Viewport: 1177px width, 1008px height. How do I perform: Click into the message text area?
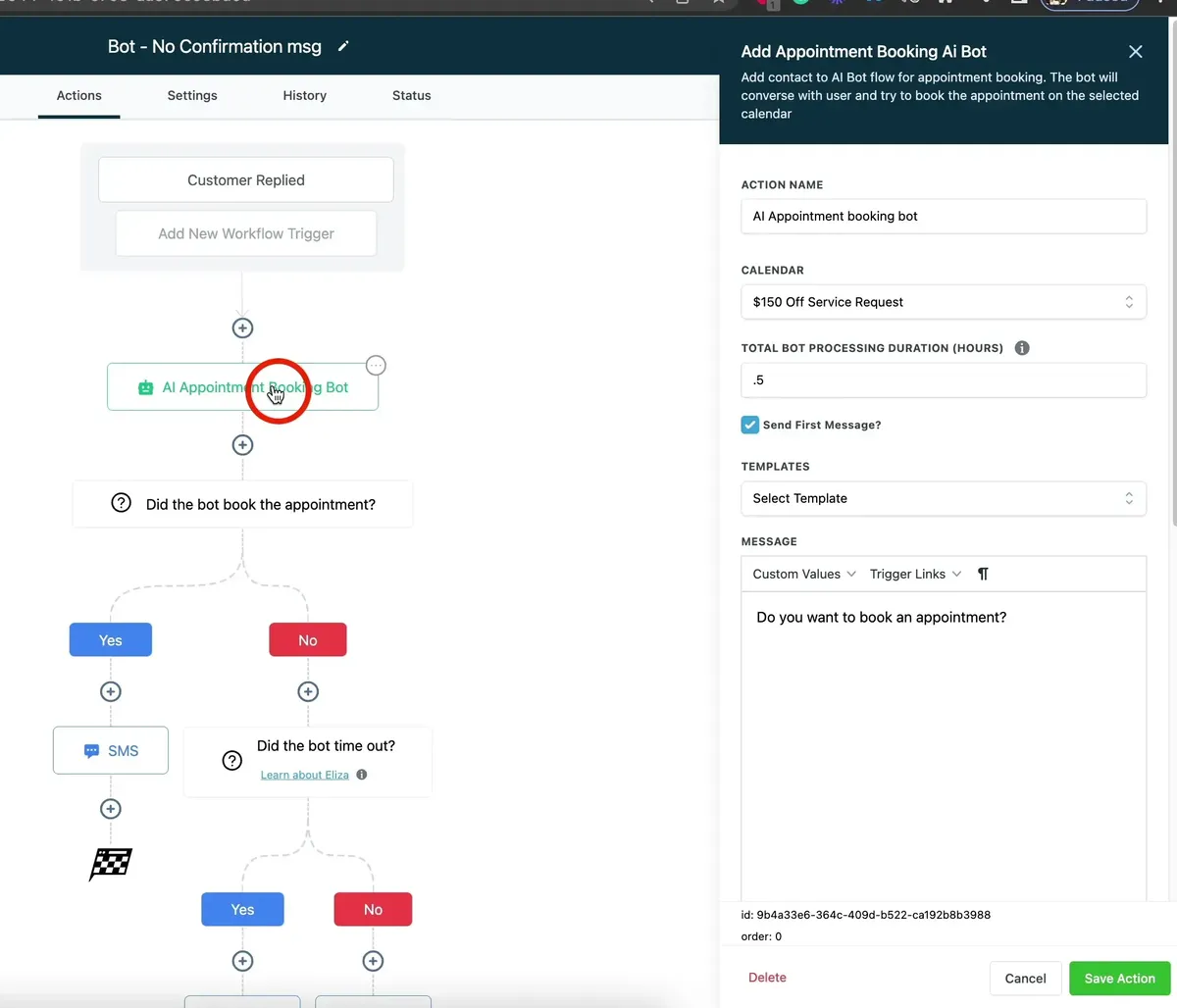(944, 745)
